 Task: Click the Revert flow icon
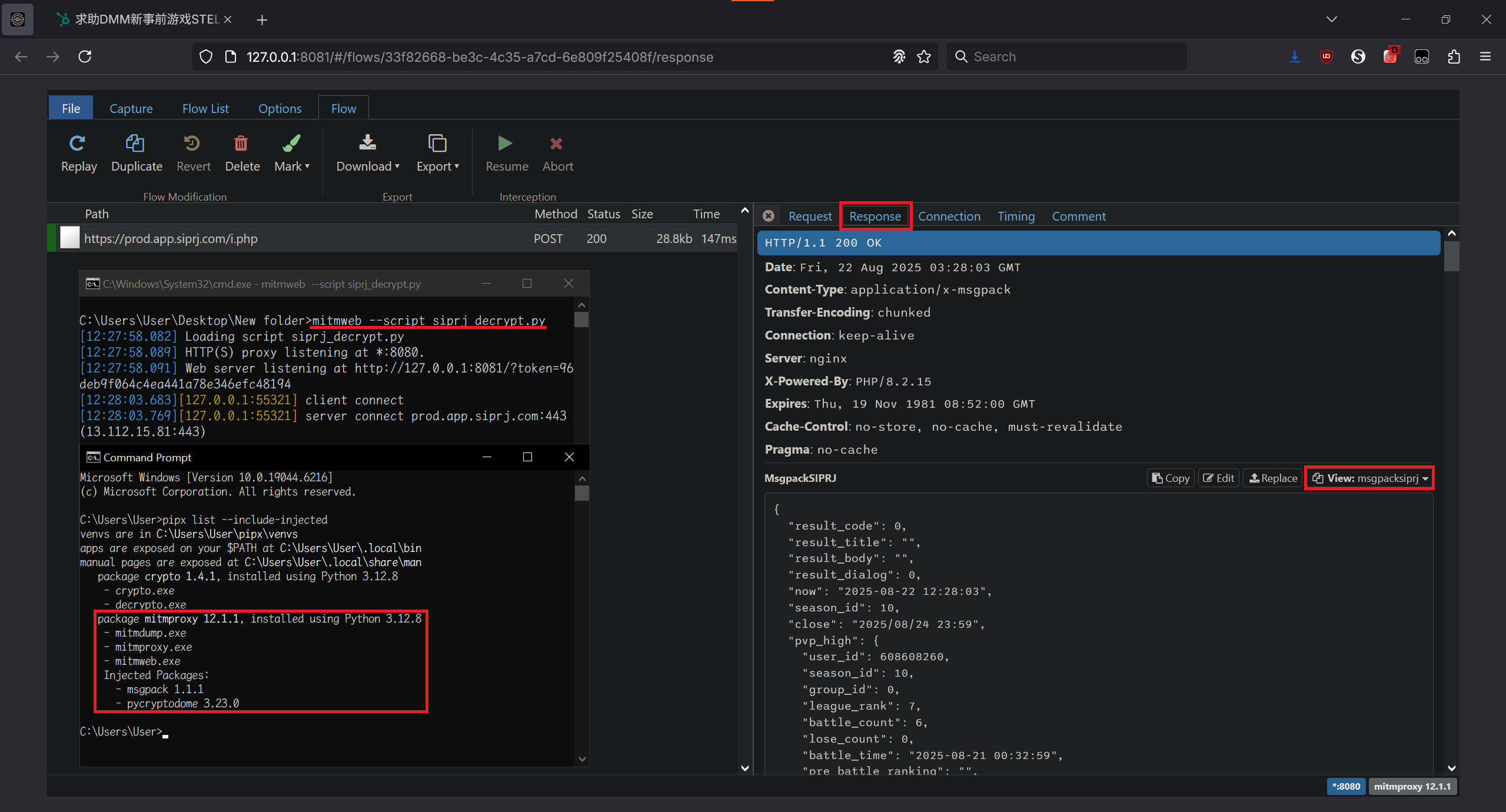pos(192,144)
